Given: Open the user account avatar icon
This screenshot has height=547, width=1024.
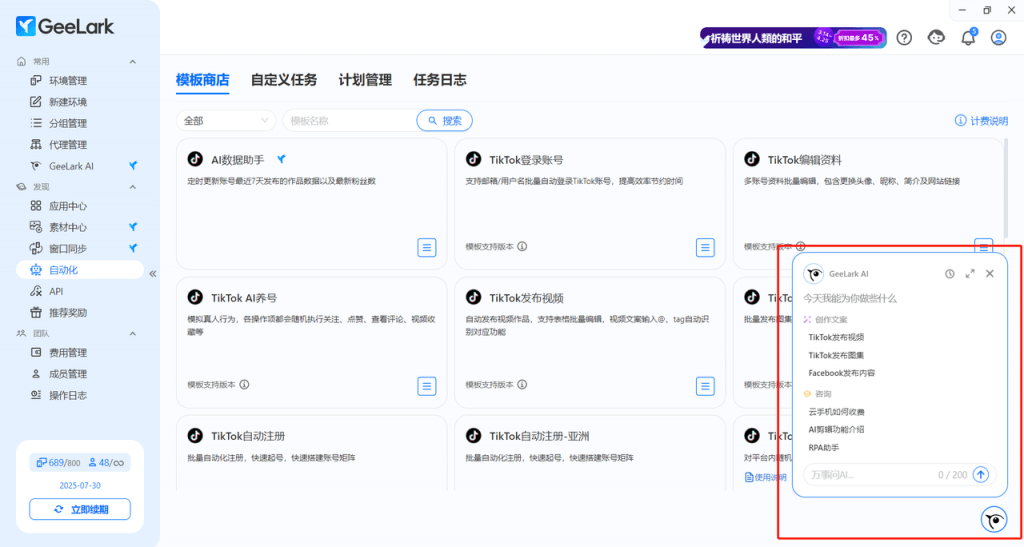Looking at the screenshot, I should (998, 38).
